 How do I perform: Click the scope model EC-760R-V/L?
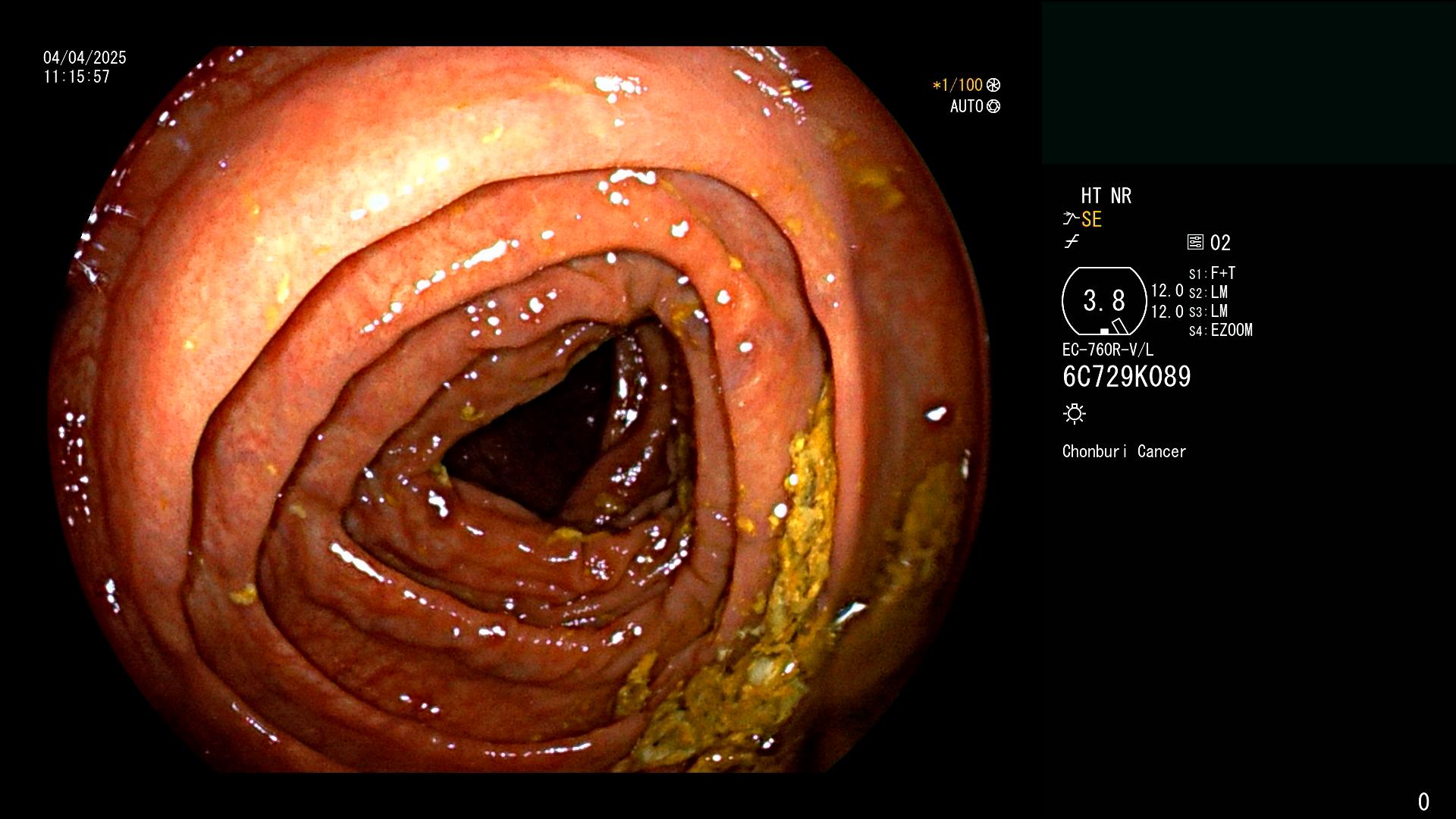[1108, 350]
